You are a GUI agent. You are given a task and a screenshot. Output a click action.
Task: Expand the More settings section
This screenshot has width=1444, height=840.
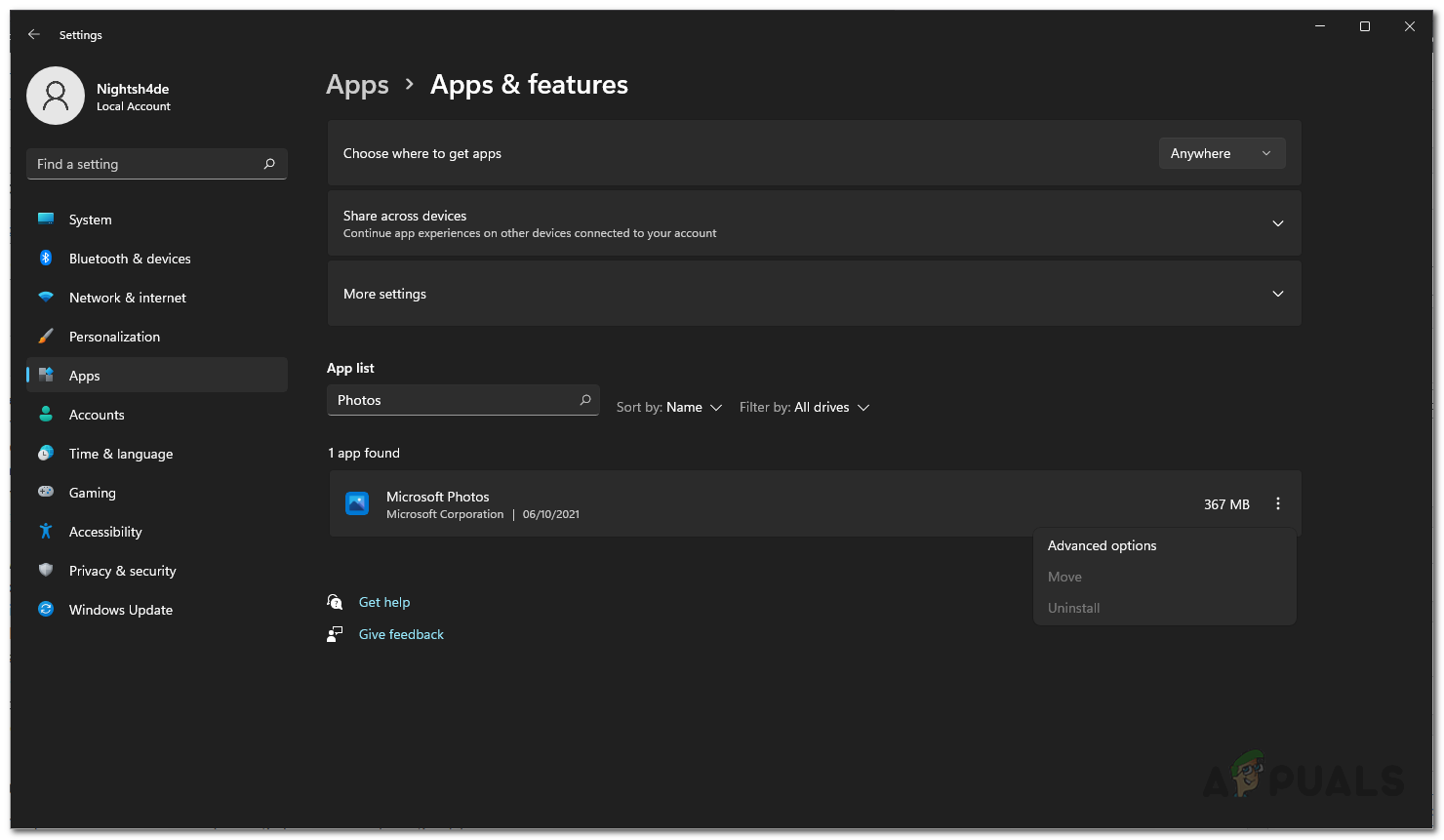(1277, 294)
